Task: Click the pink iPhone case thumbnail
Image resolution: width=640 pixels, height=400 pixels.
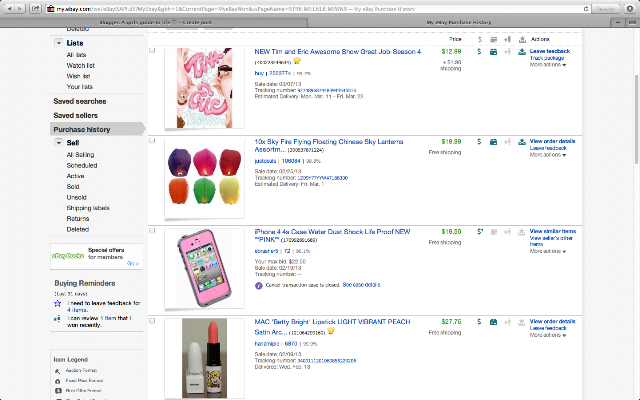Action: click(204, 268)
